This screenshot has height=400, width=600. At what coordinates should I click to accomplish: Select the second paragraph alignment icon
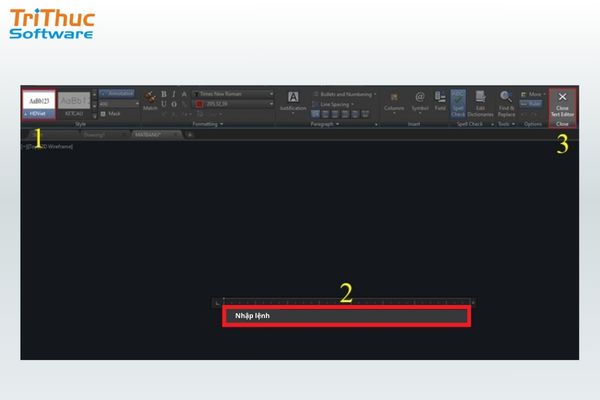(x=325, y=114)
